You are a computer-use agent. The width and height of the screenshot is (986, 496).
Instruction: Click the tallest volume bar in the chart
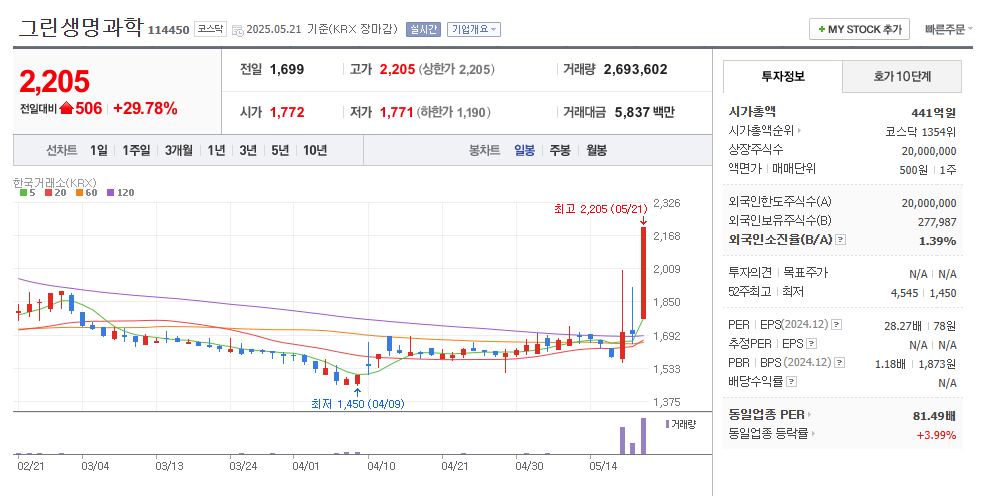(643, 436)
